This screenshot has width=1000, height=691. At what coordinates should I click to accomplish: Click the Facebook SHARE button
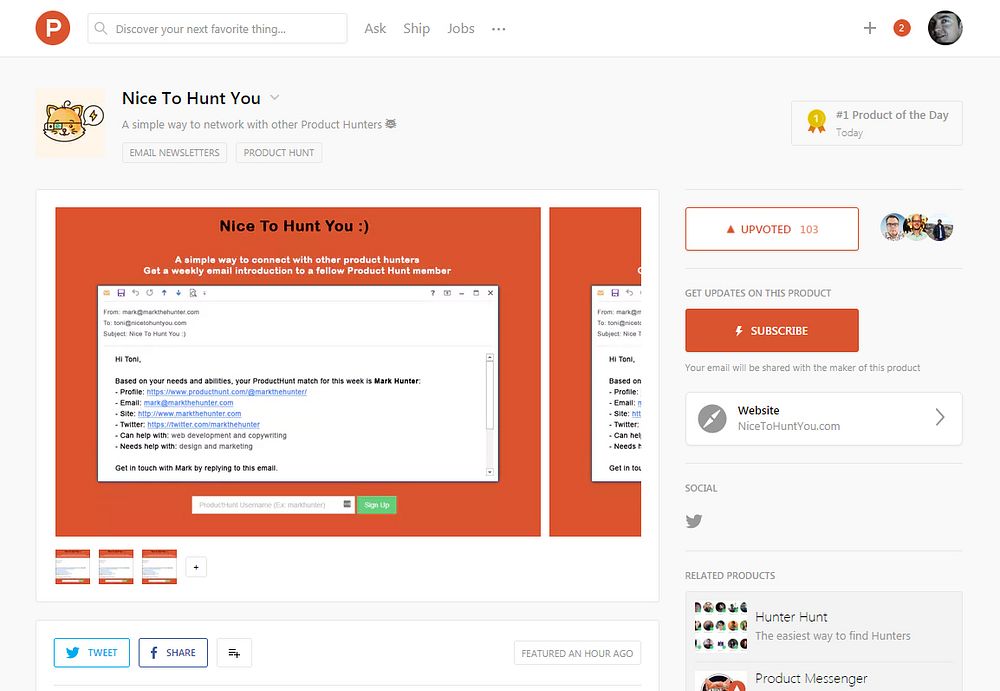[173, 653]
